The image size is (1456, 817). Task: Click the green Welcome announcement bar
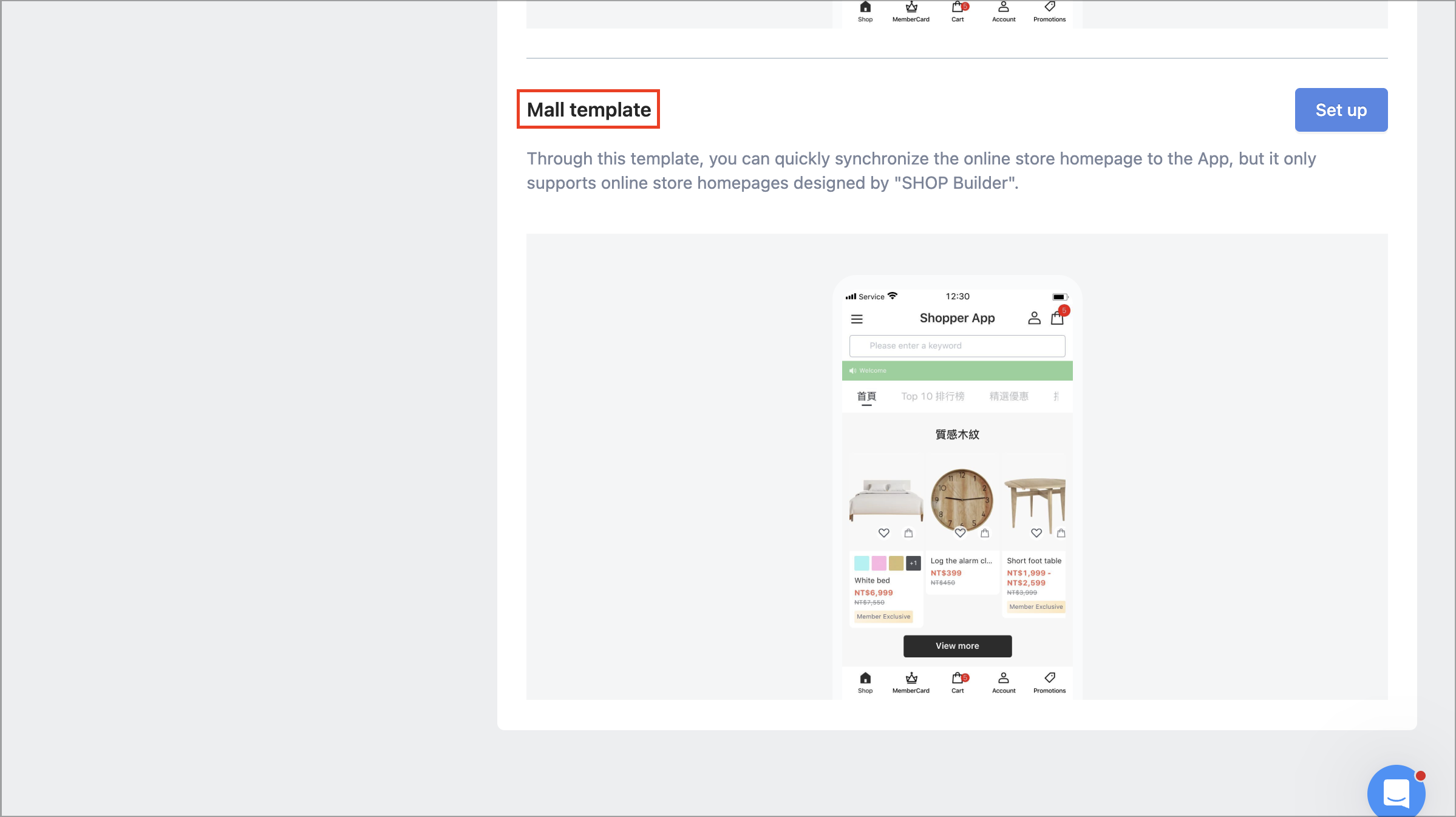point(957,370)
